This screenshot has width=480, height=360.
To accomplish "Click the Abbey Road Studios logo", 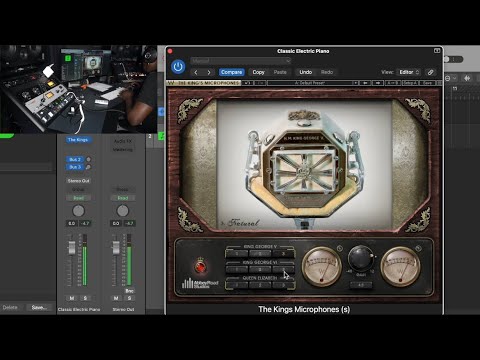I will tap(200, 284).
